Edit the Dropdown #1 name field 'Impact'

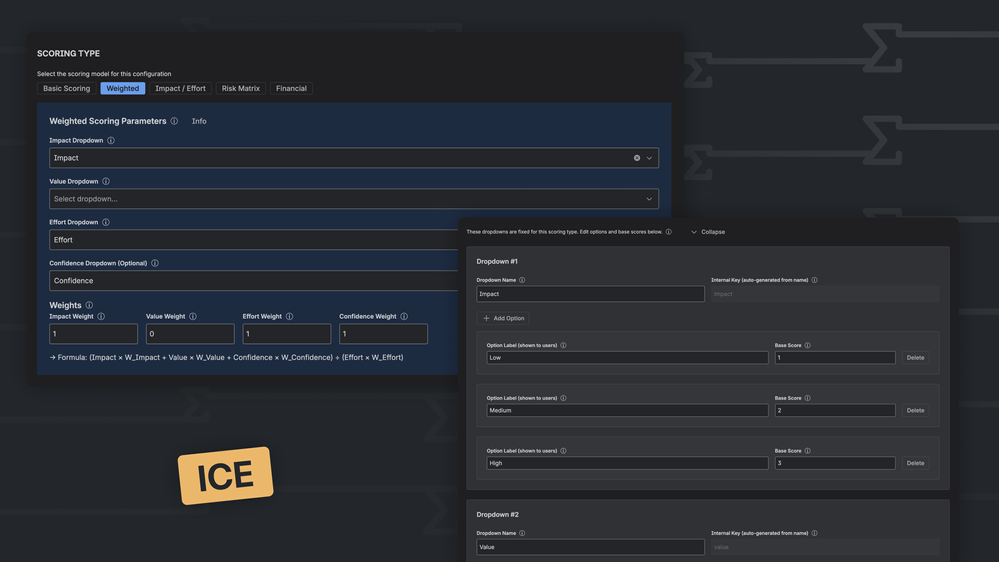click(590, 294)
